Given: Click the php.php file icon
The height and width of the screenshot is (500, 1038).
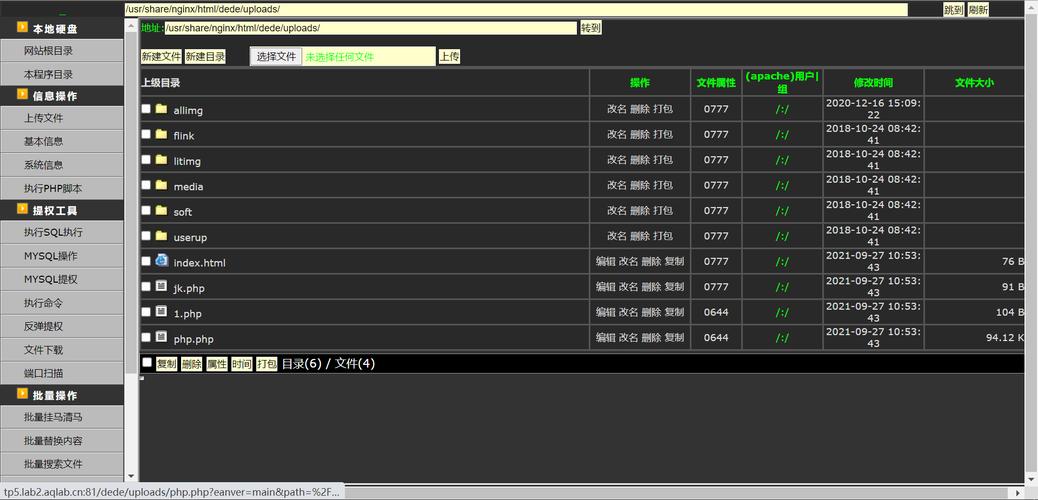Looking at the screenshot, I should click(161, 338).
